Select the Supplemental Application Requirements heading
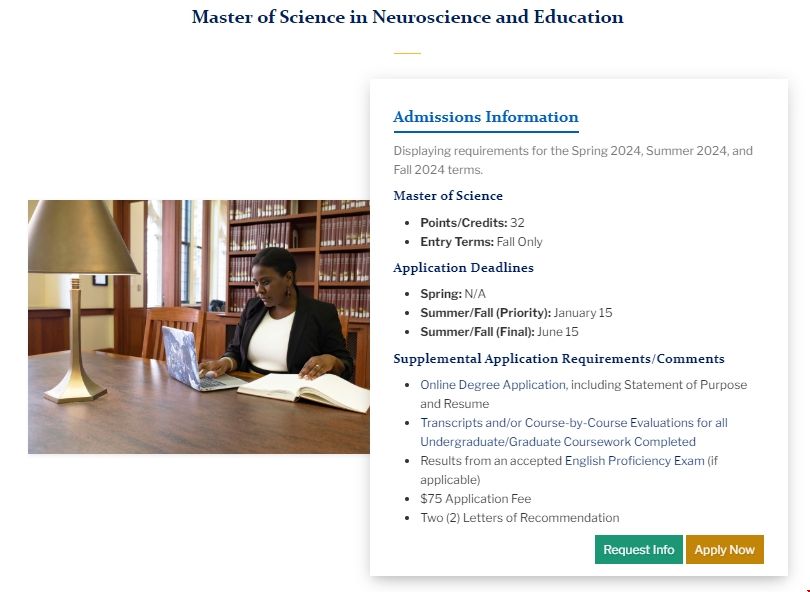This screenshot has width=810, height=592. (x=558, y=358)
